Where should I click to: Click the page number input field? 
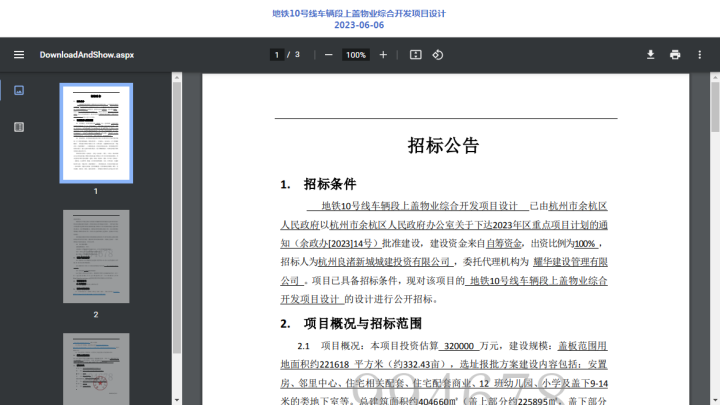point(276,55)
